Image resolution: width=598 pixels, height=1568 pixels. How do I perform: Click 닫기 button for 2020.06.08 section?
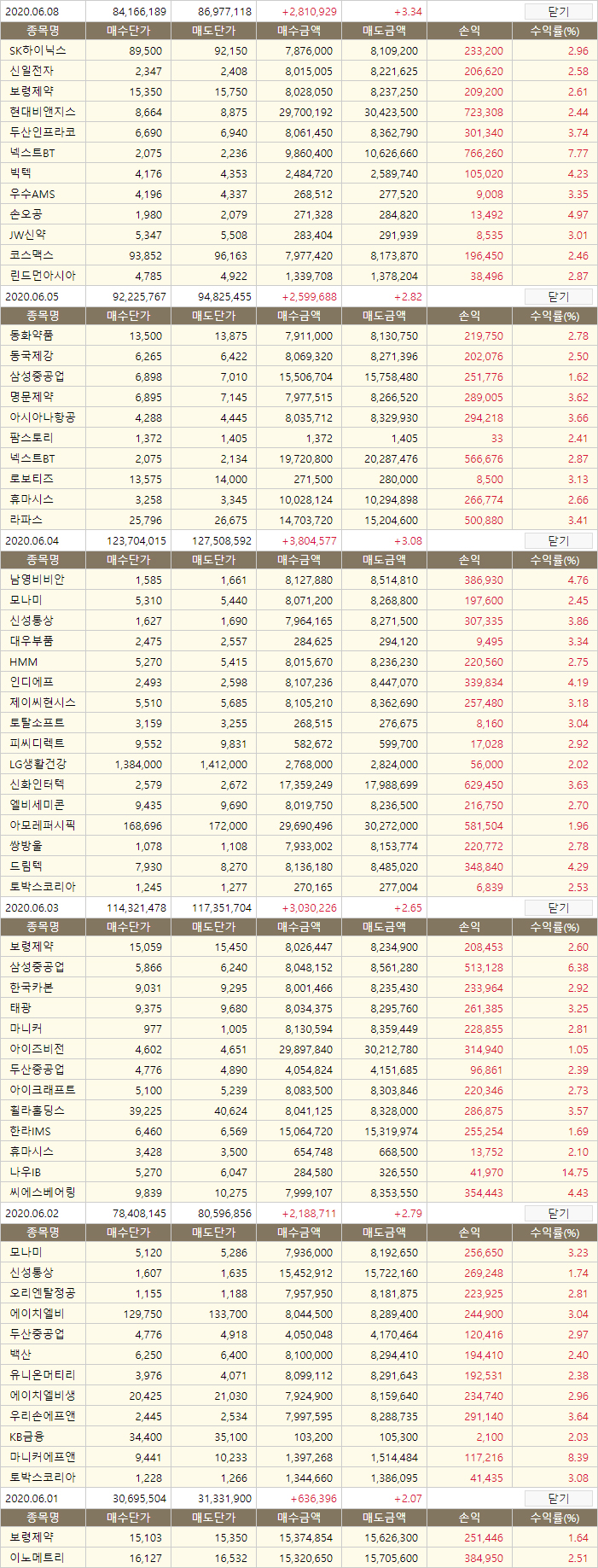[558, 12]
